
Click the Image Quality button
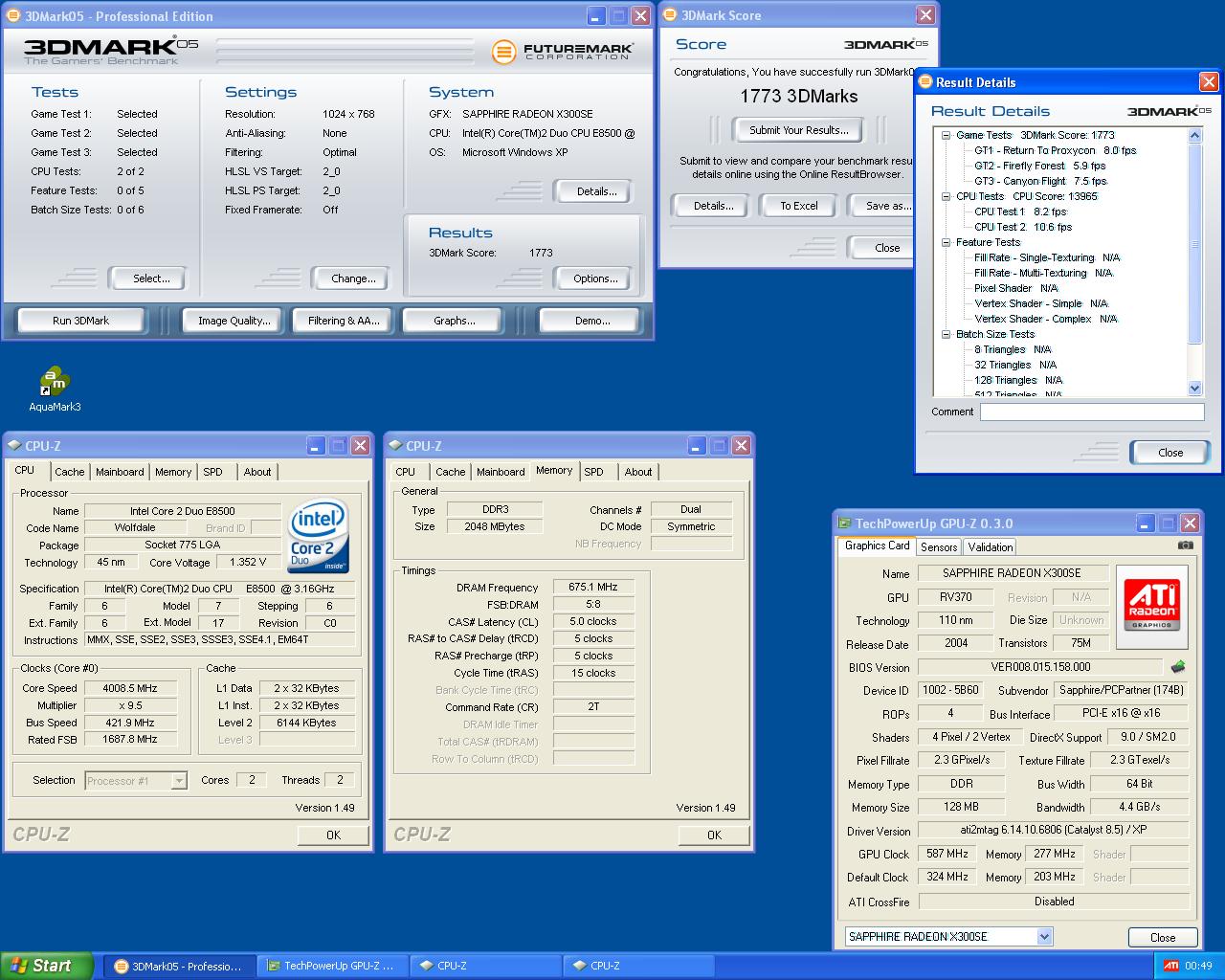click(x=234, y=321)
